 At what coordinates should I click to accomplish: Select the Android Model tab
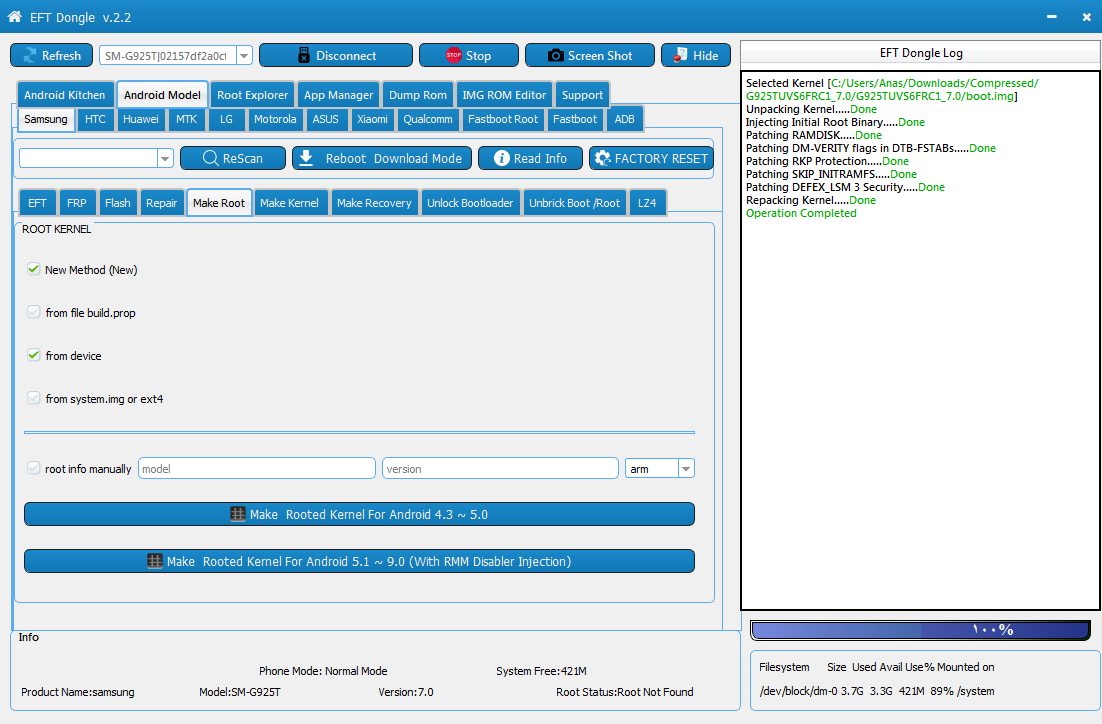click(x=162, y=95)
